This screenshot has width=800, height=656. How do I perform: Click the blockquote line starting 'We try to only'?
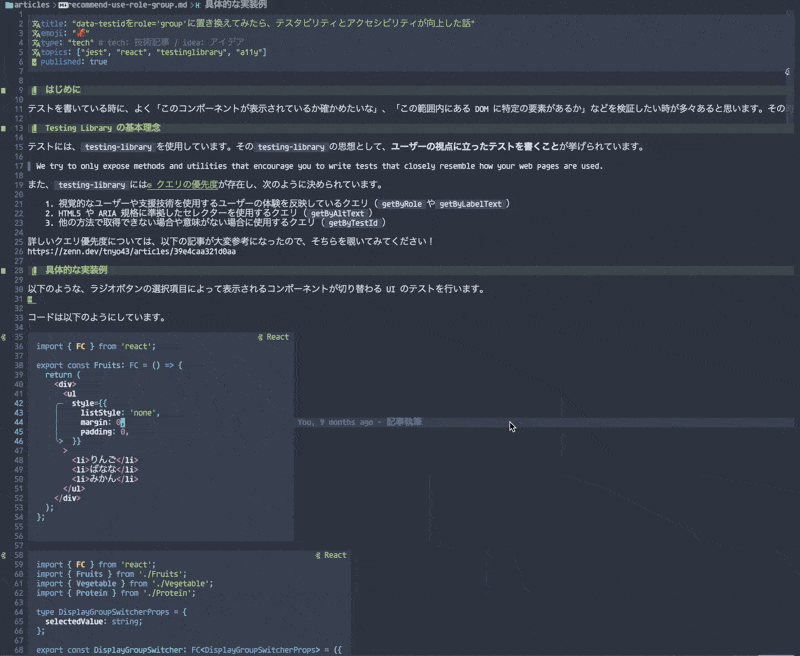tap(319, 166)
